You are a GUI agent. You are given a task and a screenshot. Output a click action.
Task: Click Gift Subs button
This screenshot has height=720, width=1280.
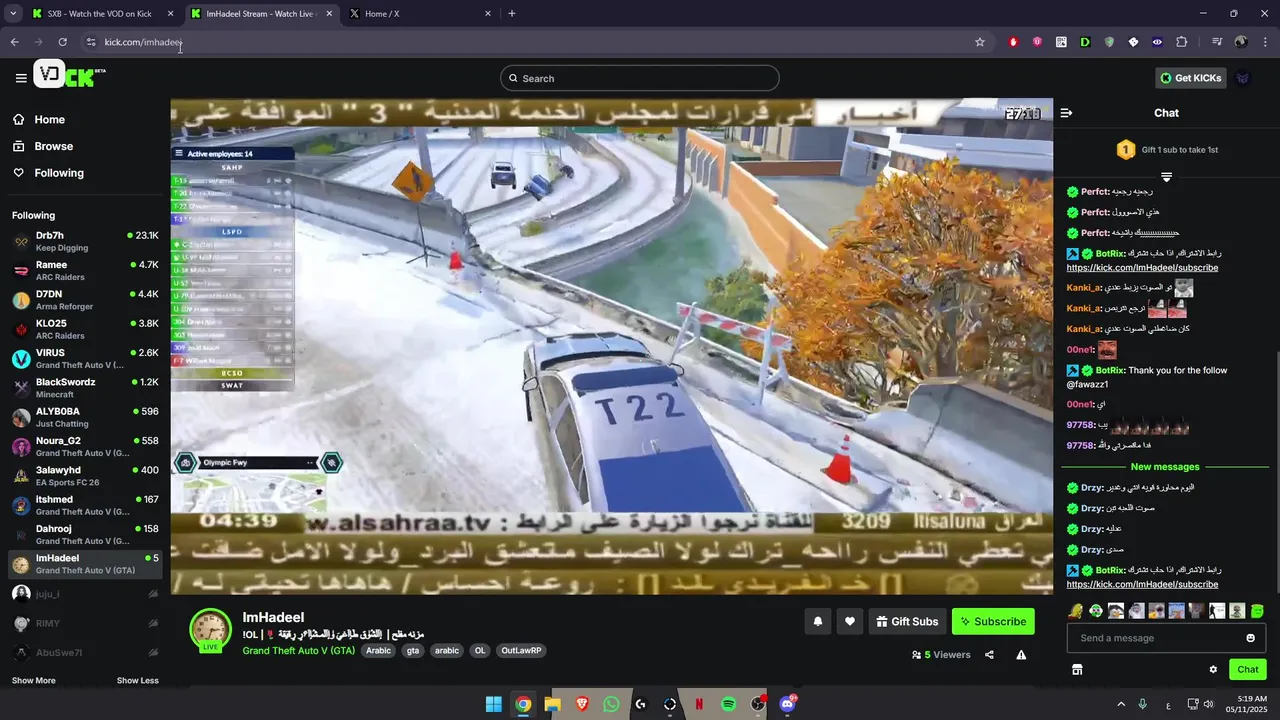(907, 621)
